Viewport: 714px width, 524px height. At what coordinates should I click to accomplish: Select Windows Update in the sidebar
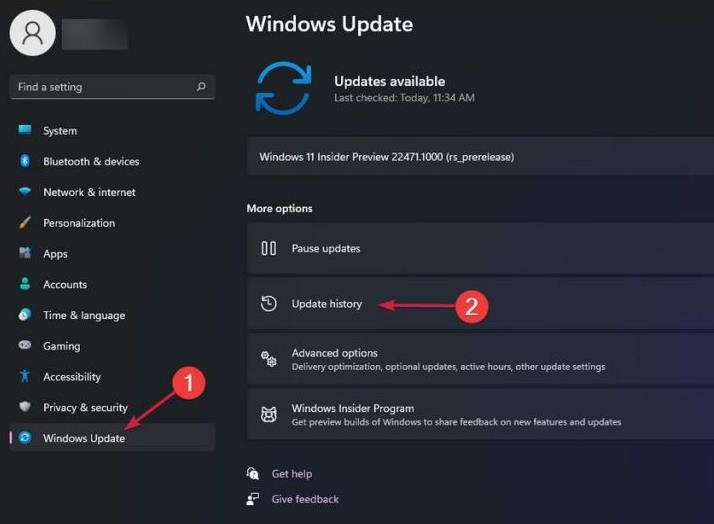point(112,438)
